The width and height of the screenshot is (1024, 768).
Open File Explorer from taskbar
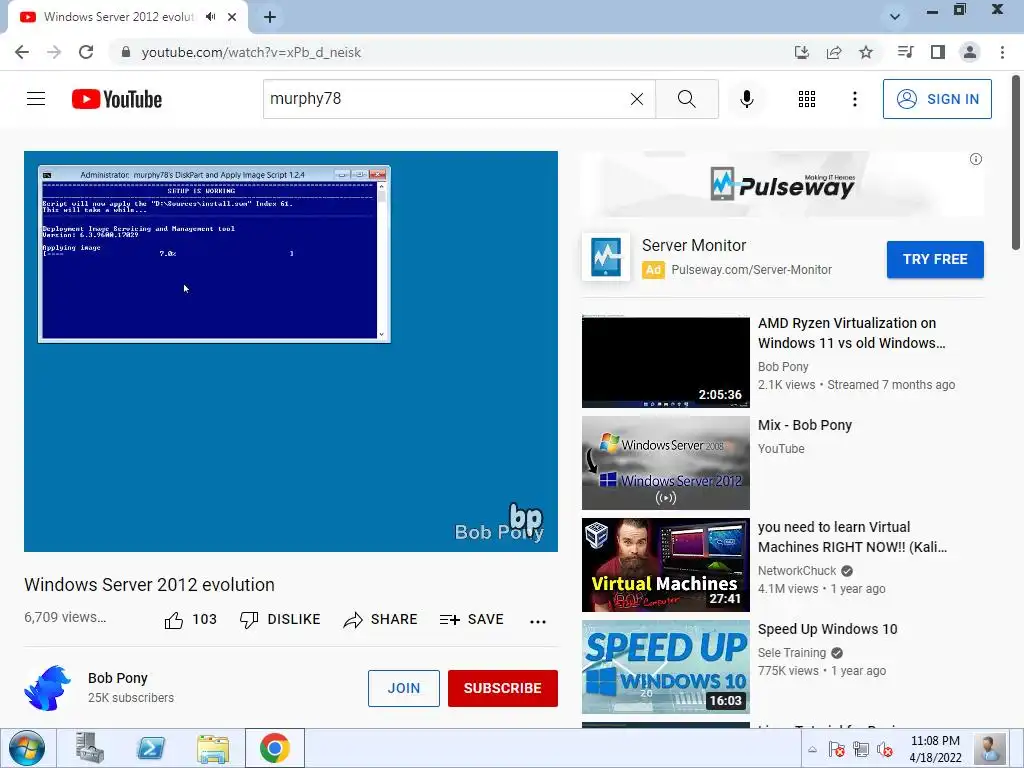pyautogui.click(x=212, y=748)
